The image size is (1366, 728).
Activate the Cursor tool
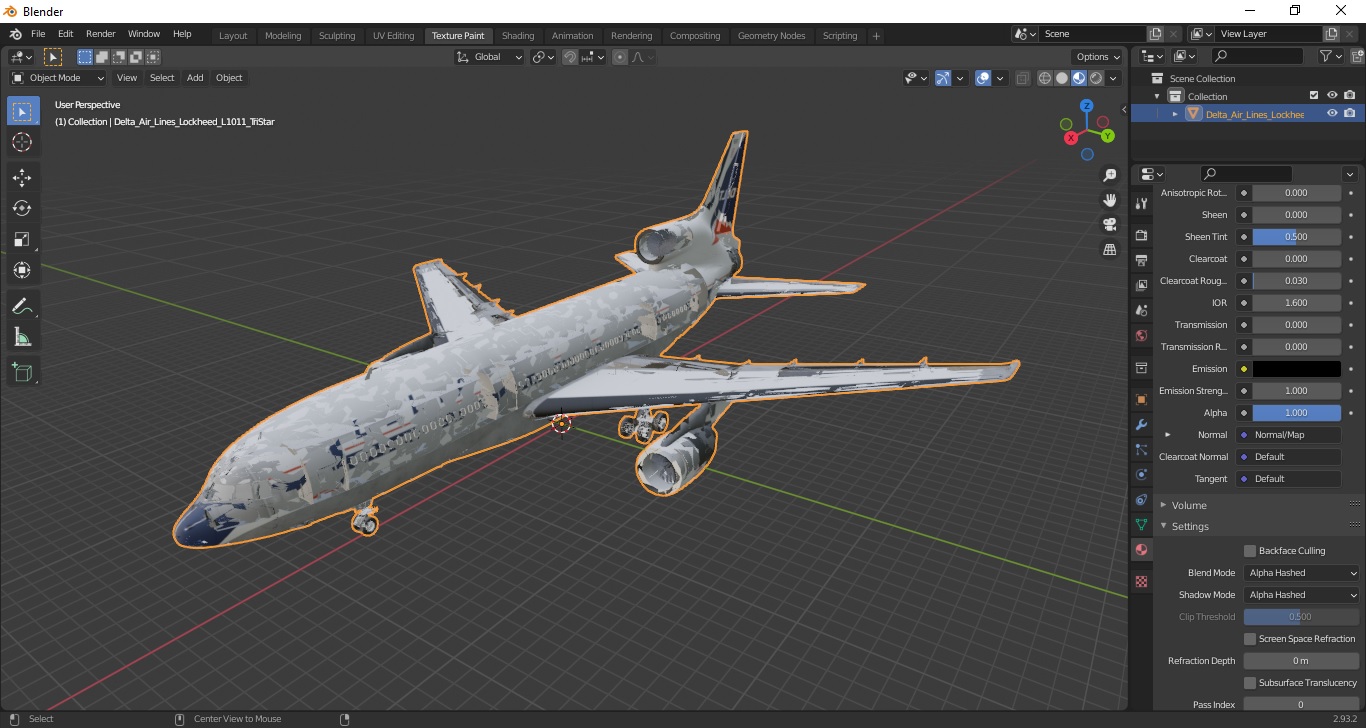[22, 143]
